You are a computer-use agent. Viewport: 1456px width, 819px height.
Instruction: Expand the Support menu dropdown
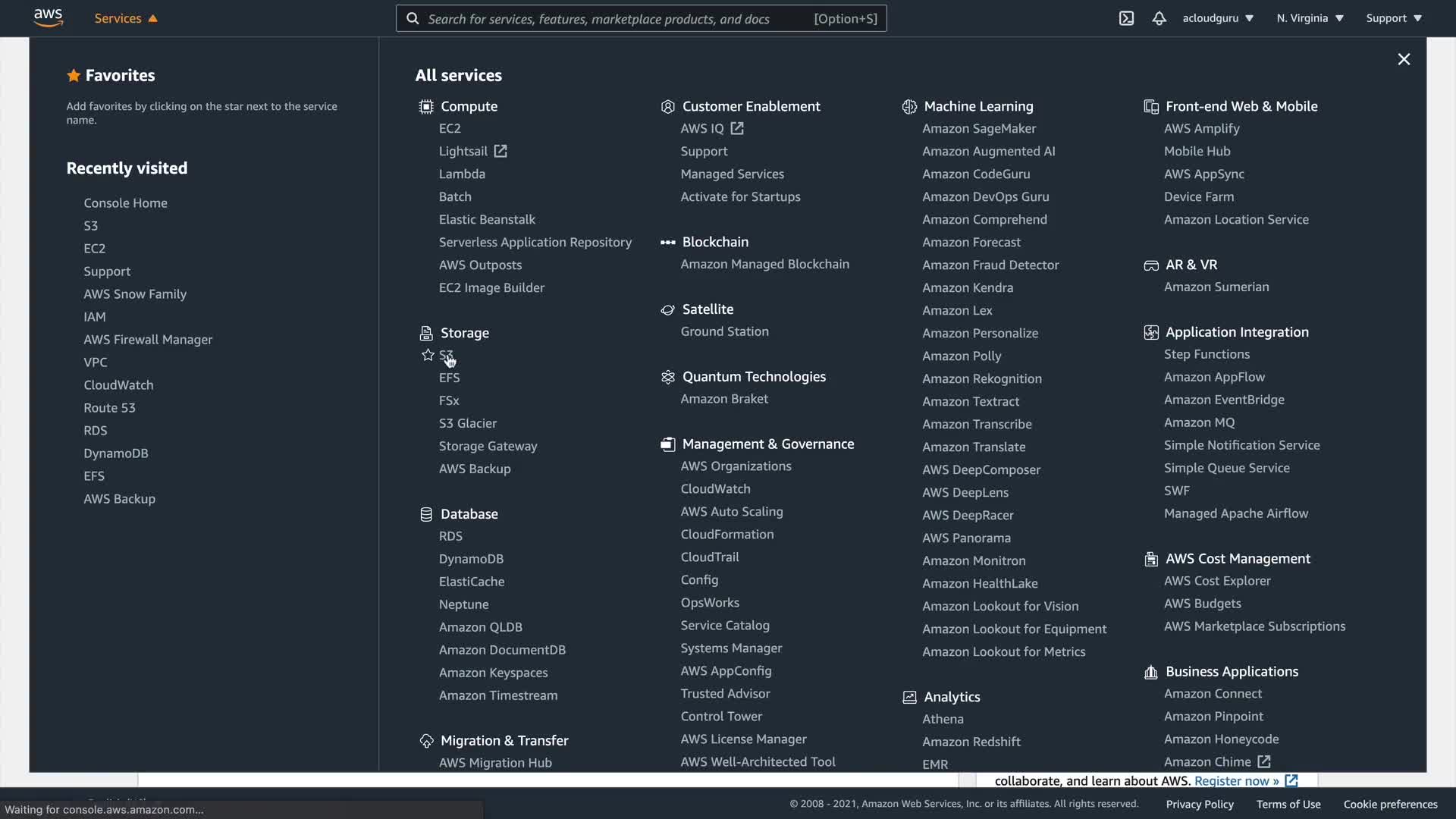point(1394,18)
